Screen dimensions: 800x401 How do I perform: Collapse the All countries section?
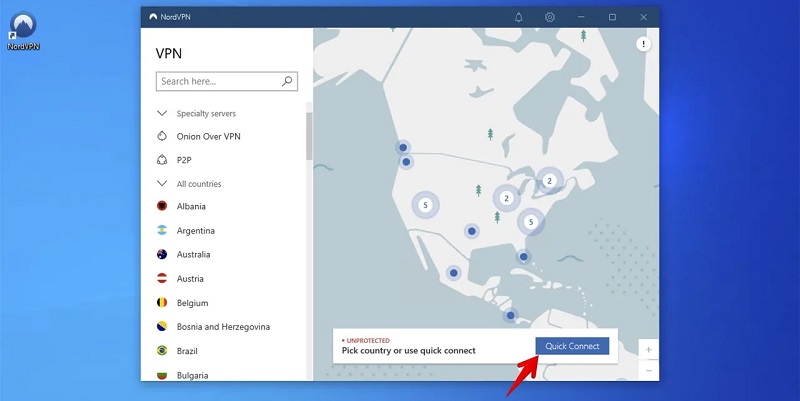[162, 184]
